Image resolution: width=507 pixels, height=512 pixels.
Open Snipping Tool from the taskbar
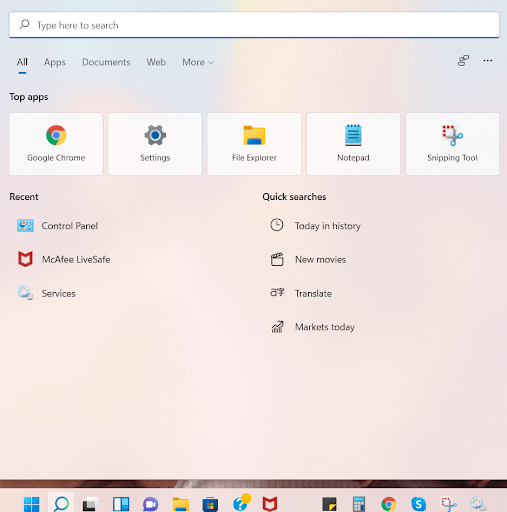449,504
